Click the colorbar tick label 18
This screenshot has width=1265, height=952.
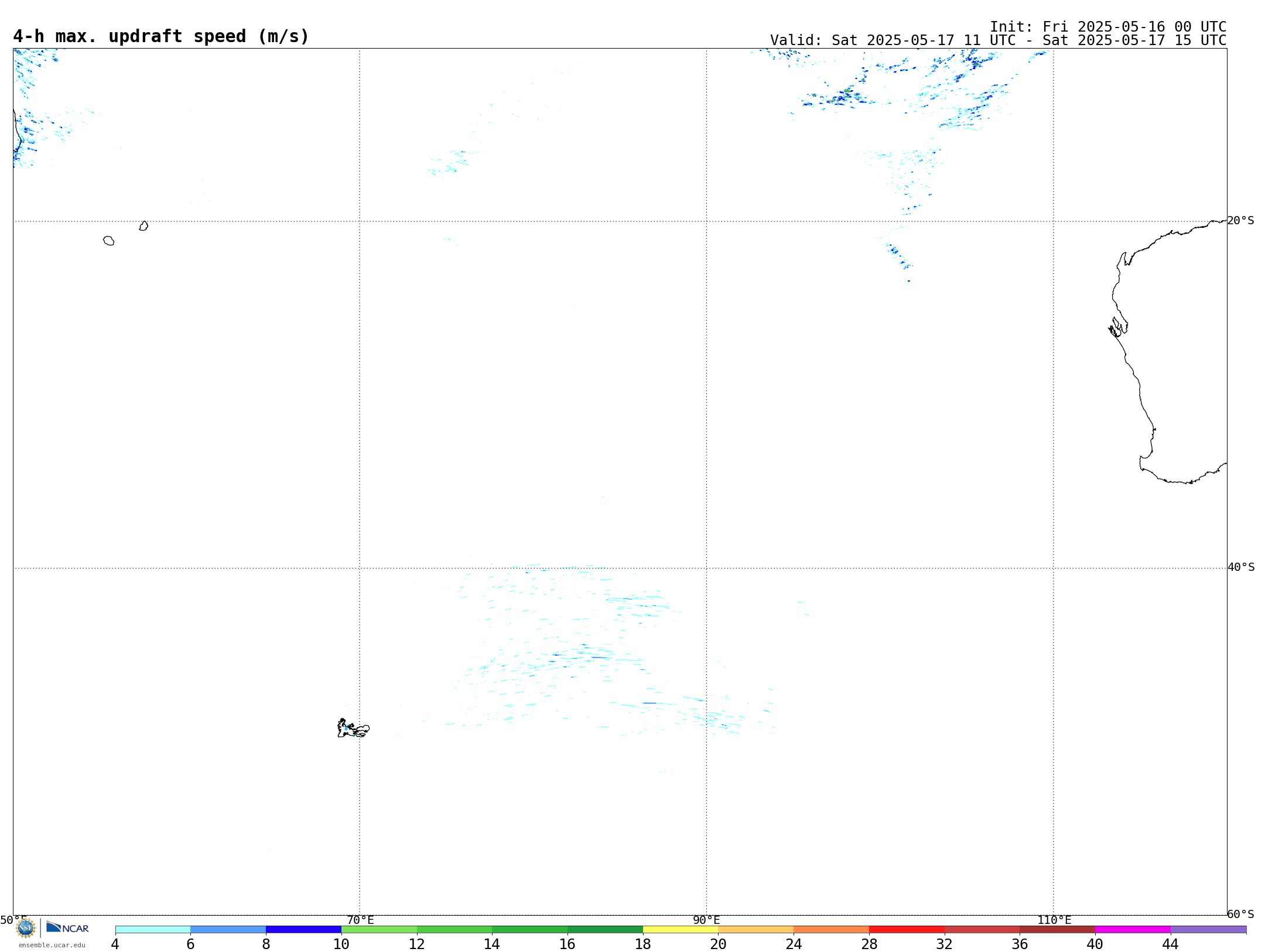coord(643,944)
